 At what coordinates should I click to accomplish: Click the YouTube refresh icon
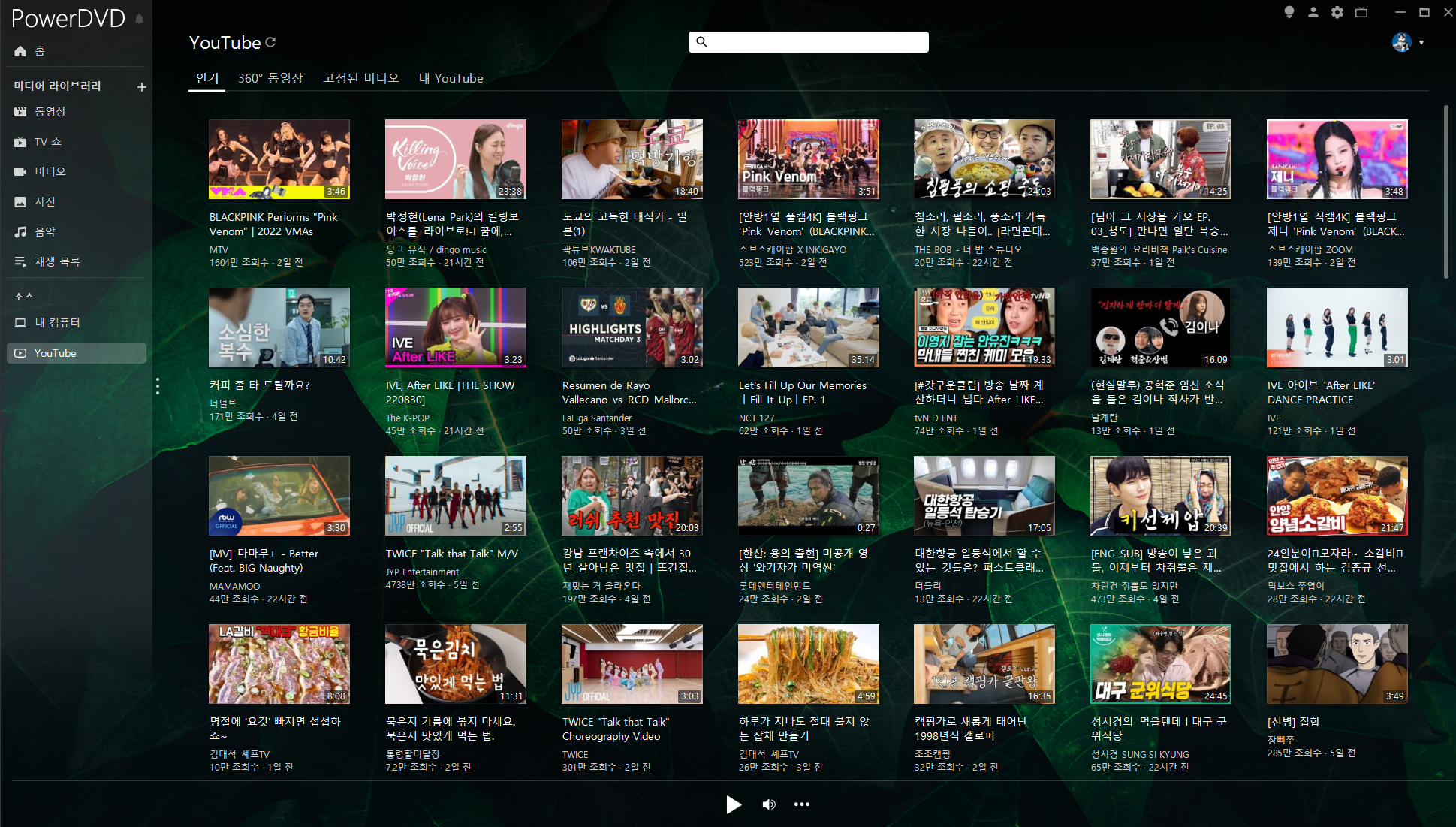[x=270, y=43]
